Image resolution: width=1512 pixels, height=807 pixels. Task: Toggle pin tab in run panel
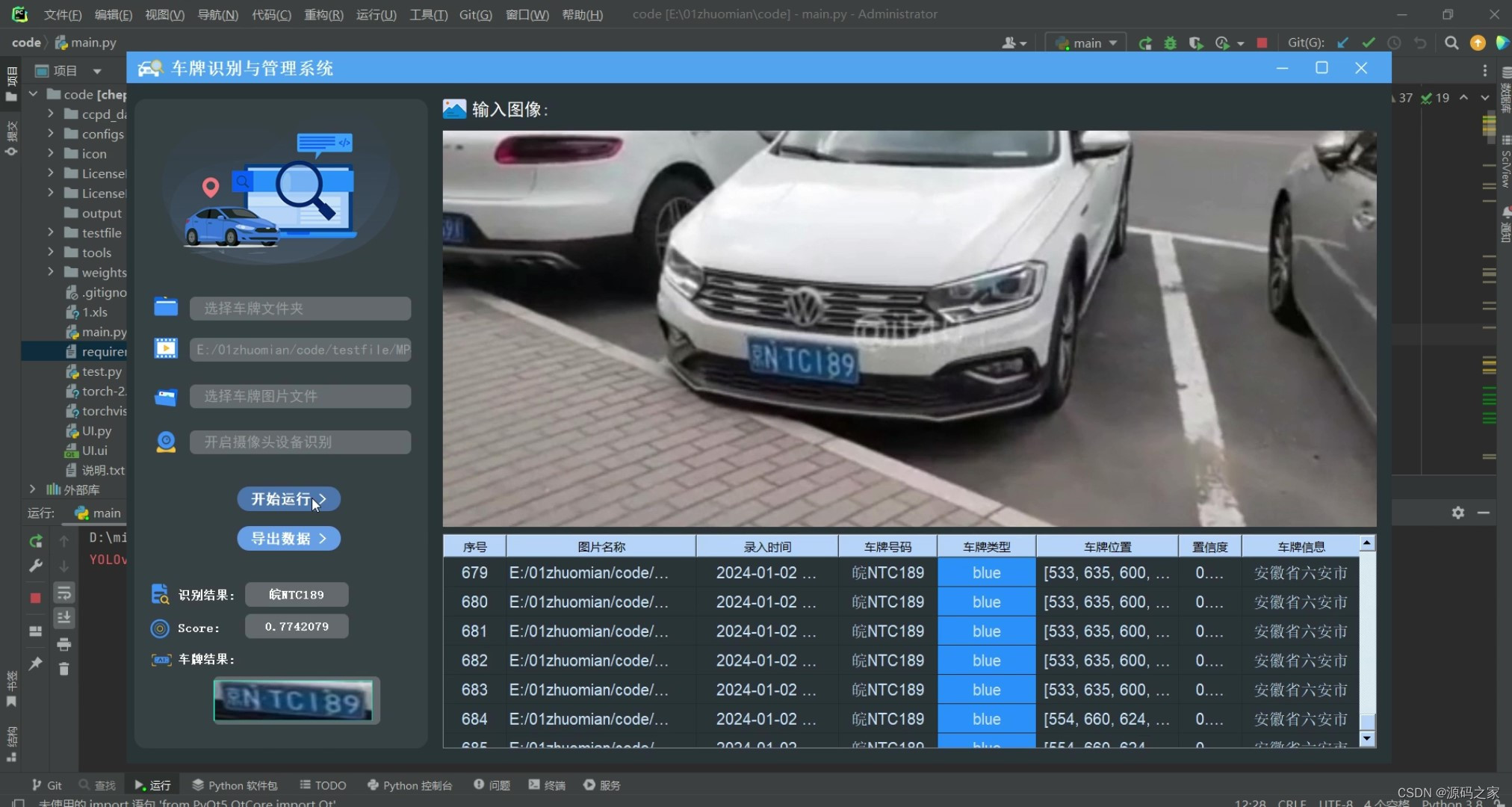tap(36, 663)
